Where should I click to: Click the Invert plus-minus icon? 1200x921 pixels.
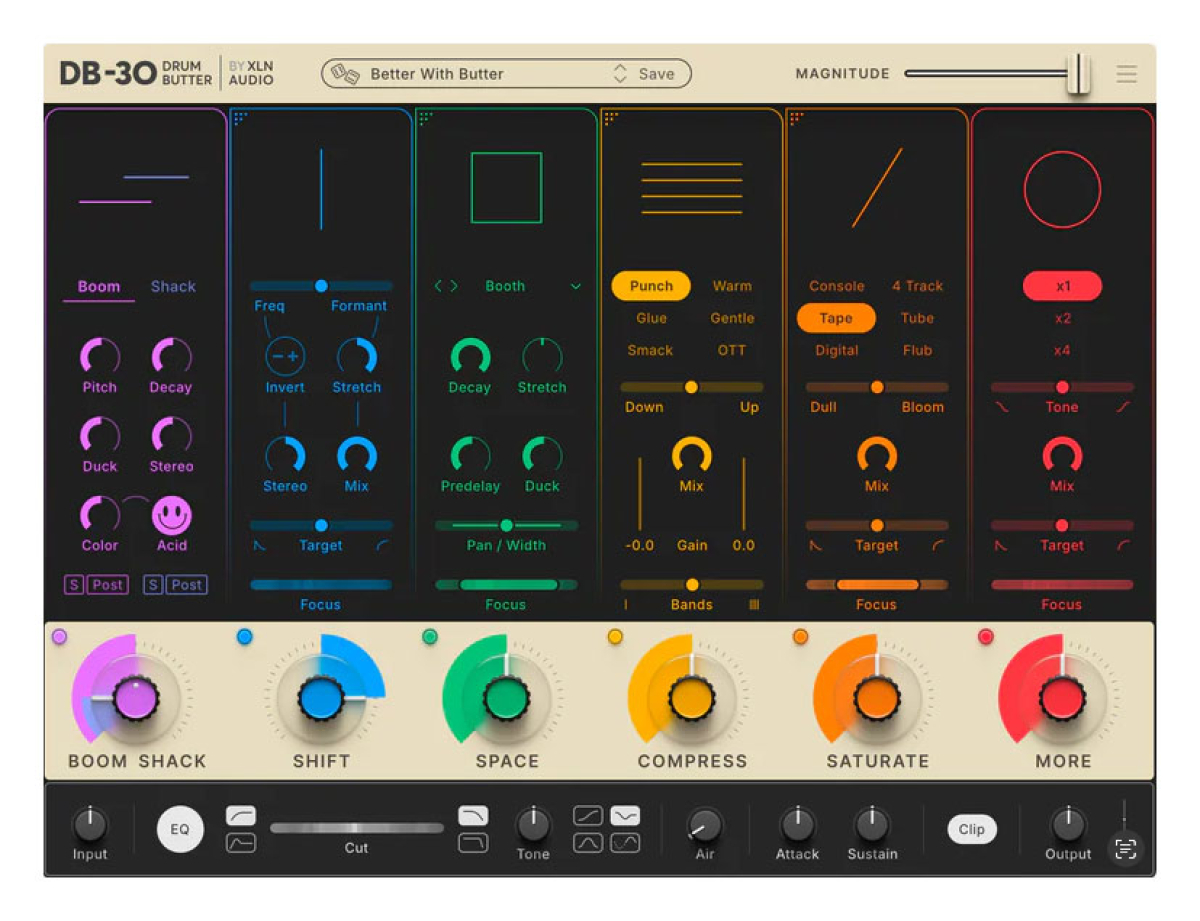point(285,356)
